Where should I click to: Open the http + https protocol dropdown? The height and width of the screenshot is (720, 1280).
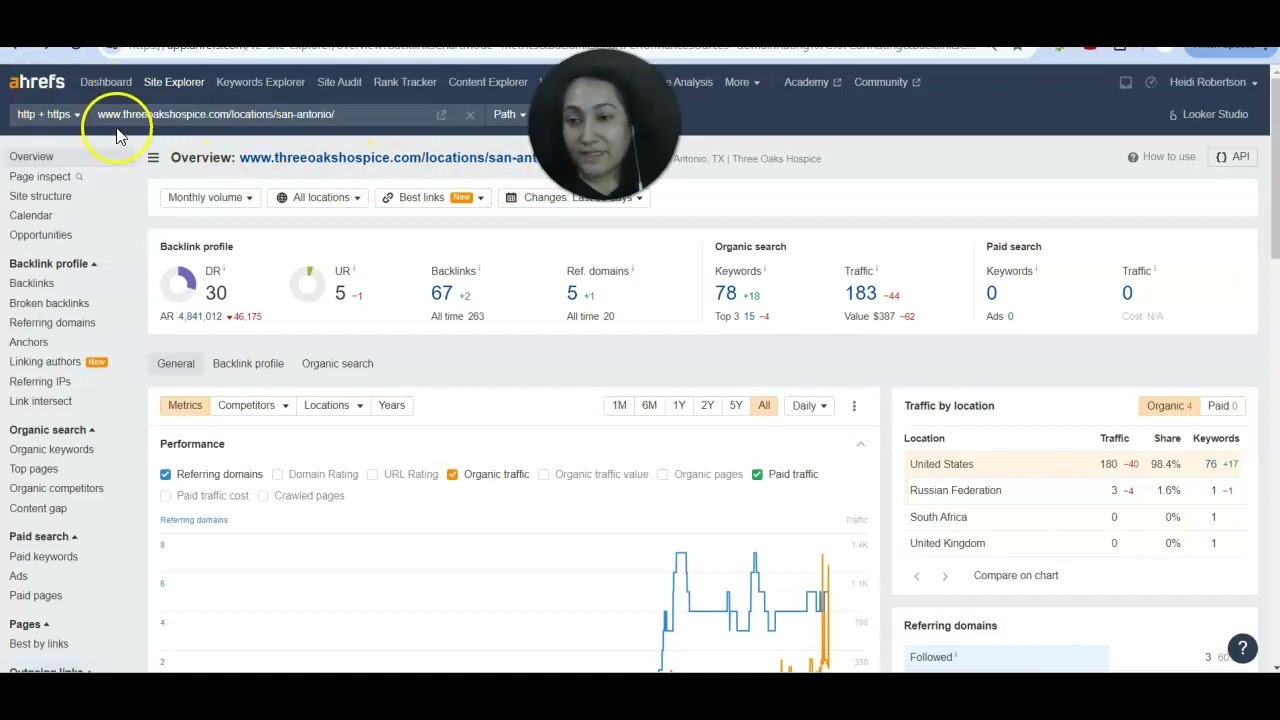point(48,114)
